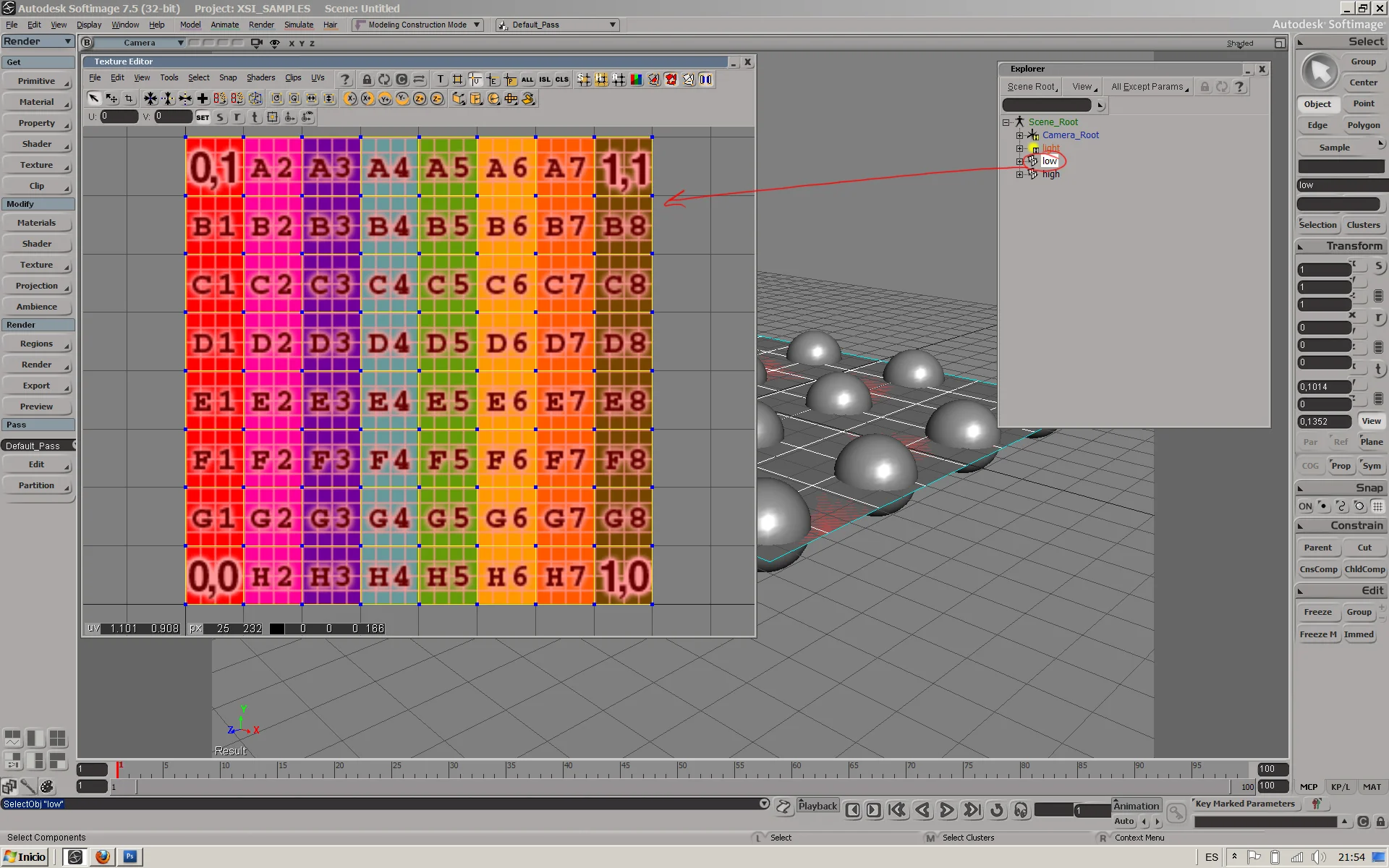Screen dimensions: 1389x868
Task: Collapse the Scene_Root tree node
Action: coord(1006,122)
